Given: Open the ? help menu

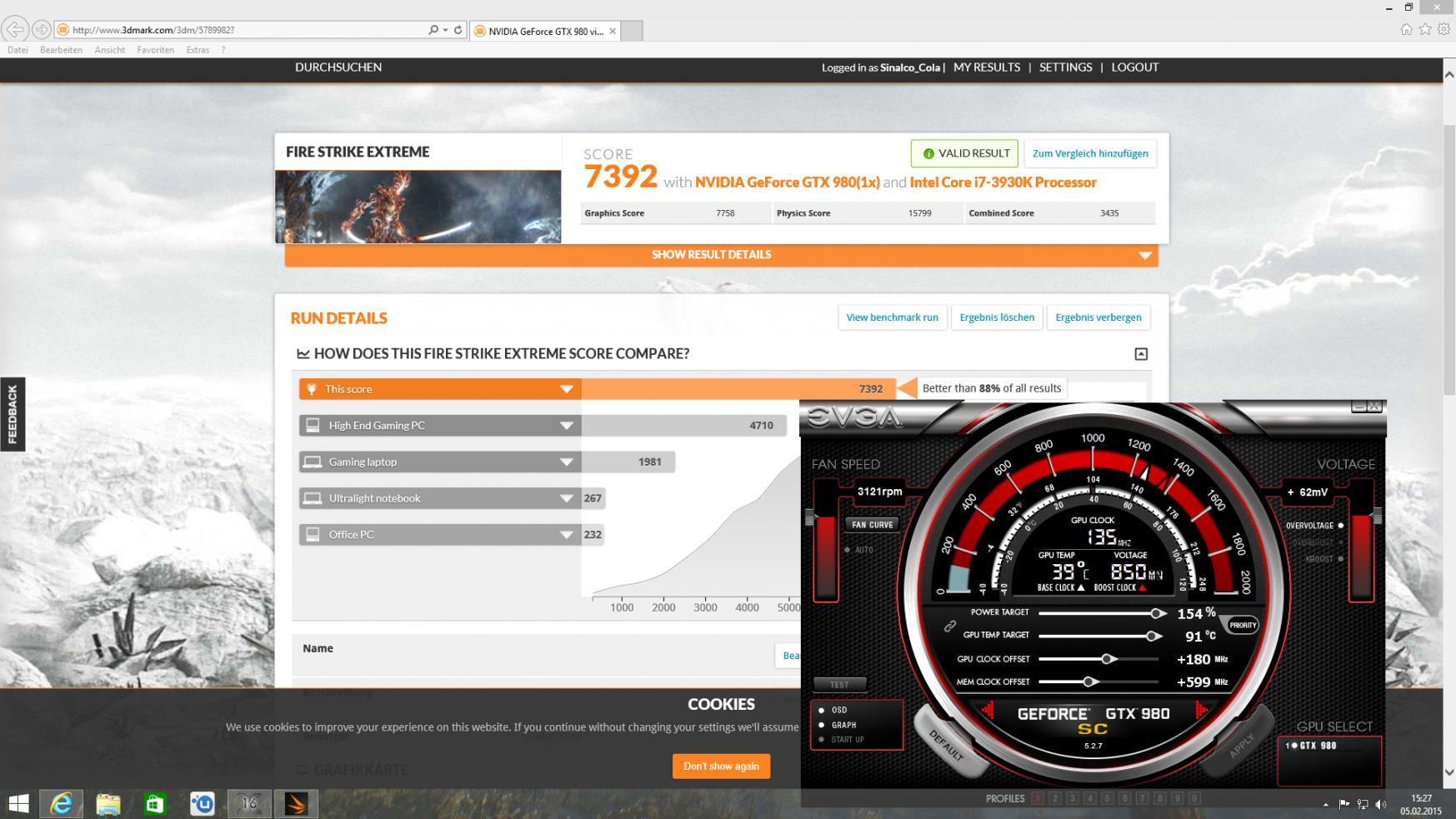Looking at the screenshot, I should pos(223,50).
